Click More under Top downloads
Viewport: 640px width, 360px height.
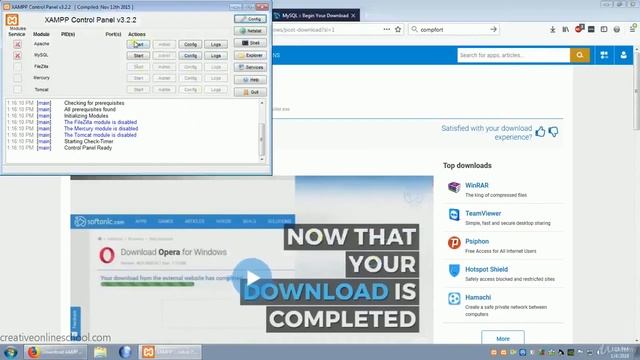[503, 338]
